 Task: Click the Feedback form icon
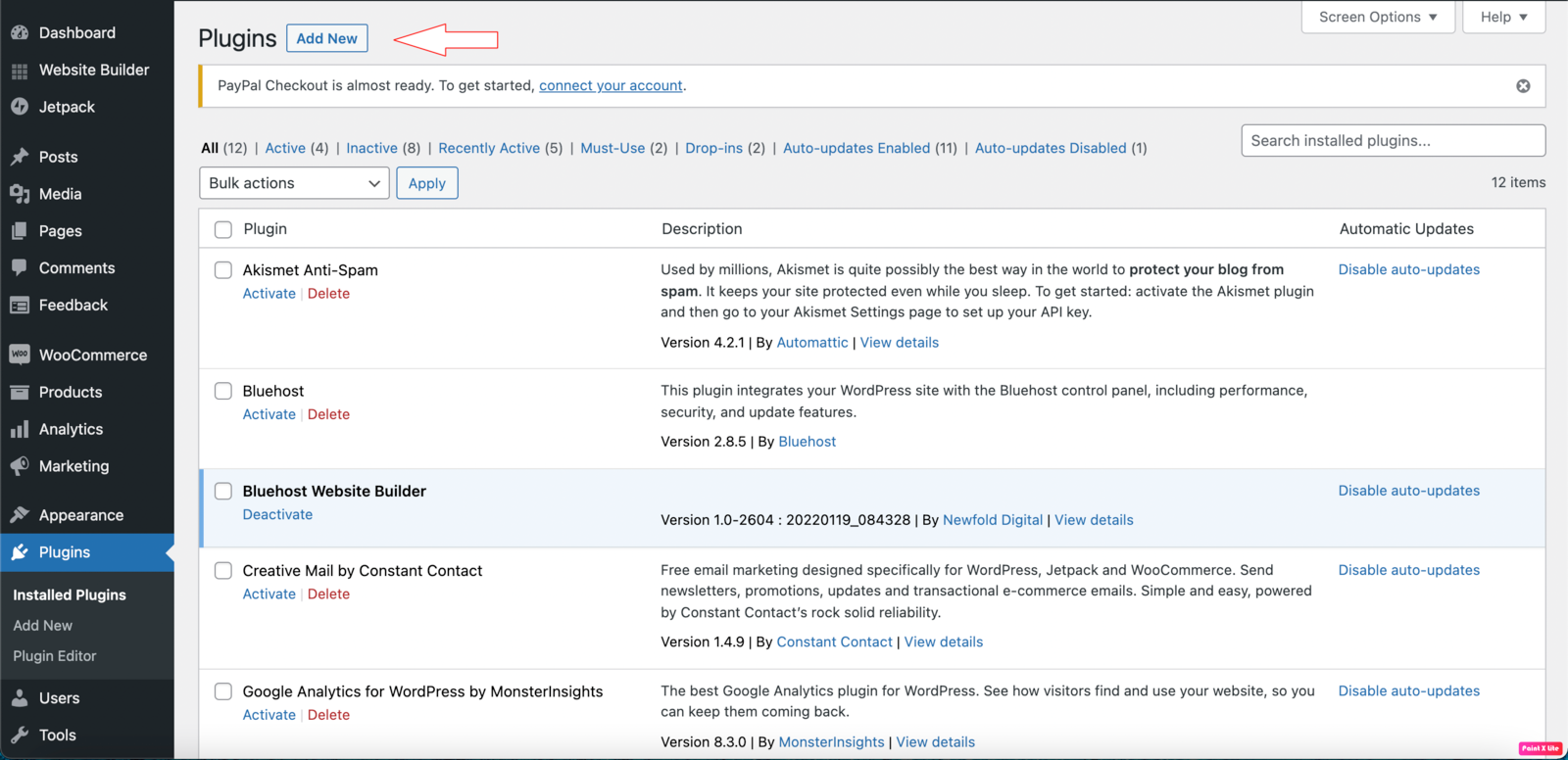(20, 306)
